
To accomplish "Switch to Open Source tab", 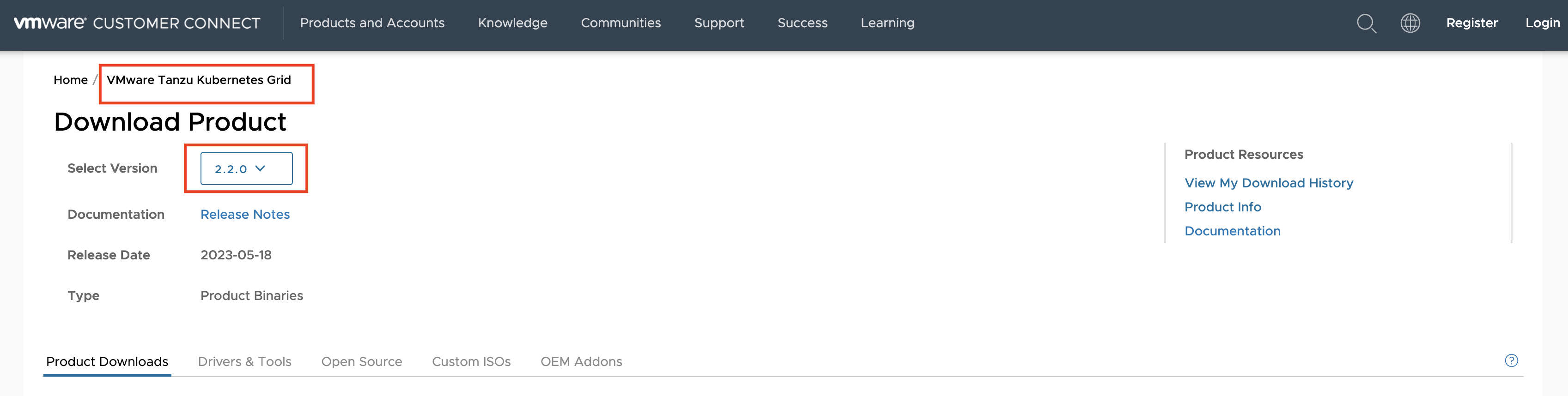I will click(362, 361).
